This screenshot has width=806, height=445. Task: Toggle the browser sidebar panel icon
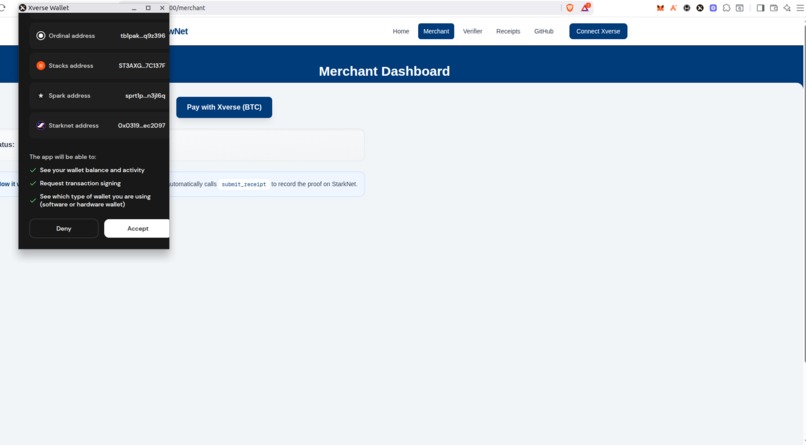pyautogui.click(x=761, y=8)
